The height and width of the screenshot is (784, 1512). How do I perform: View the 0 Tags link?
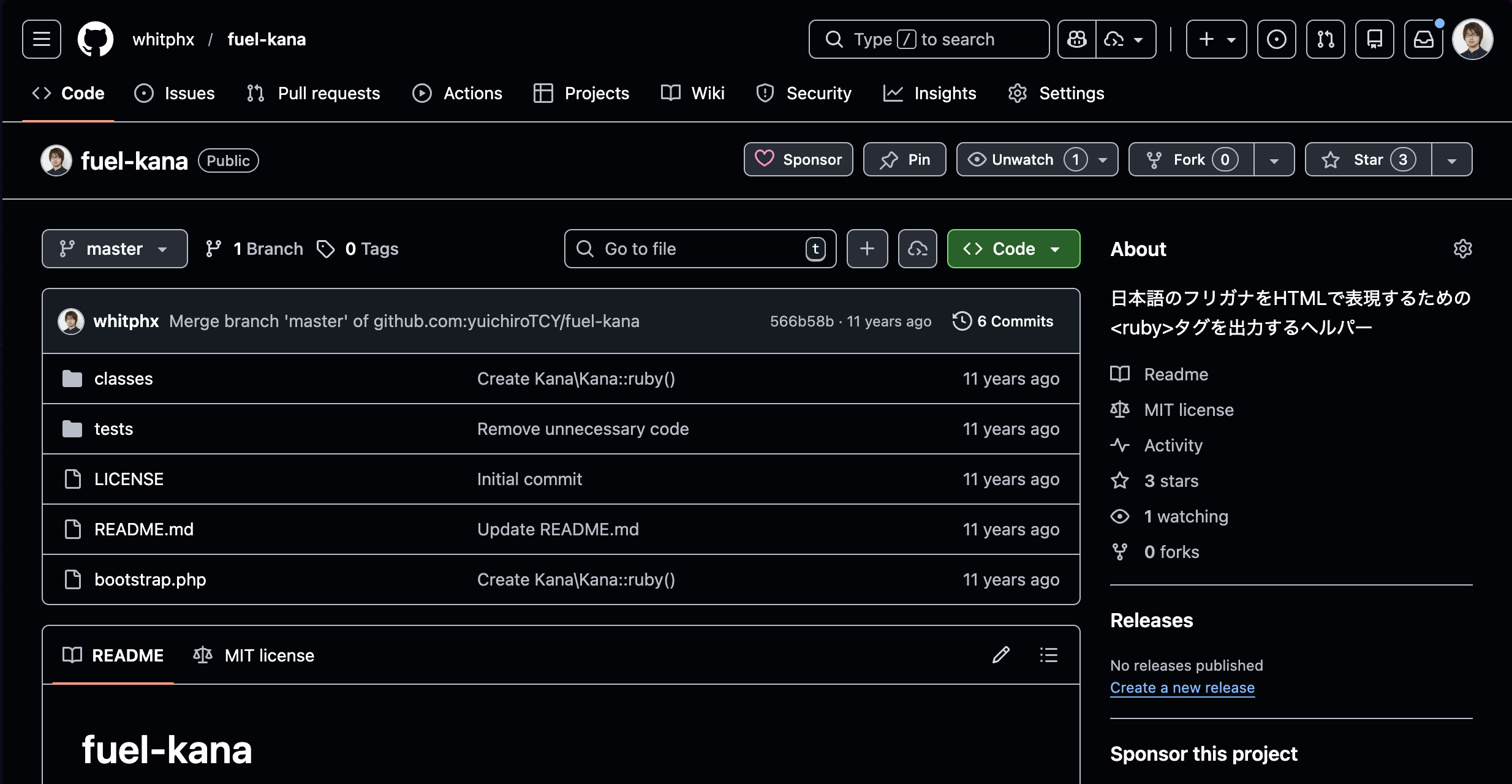(358, 249)
